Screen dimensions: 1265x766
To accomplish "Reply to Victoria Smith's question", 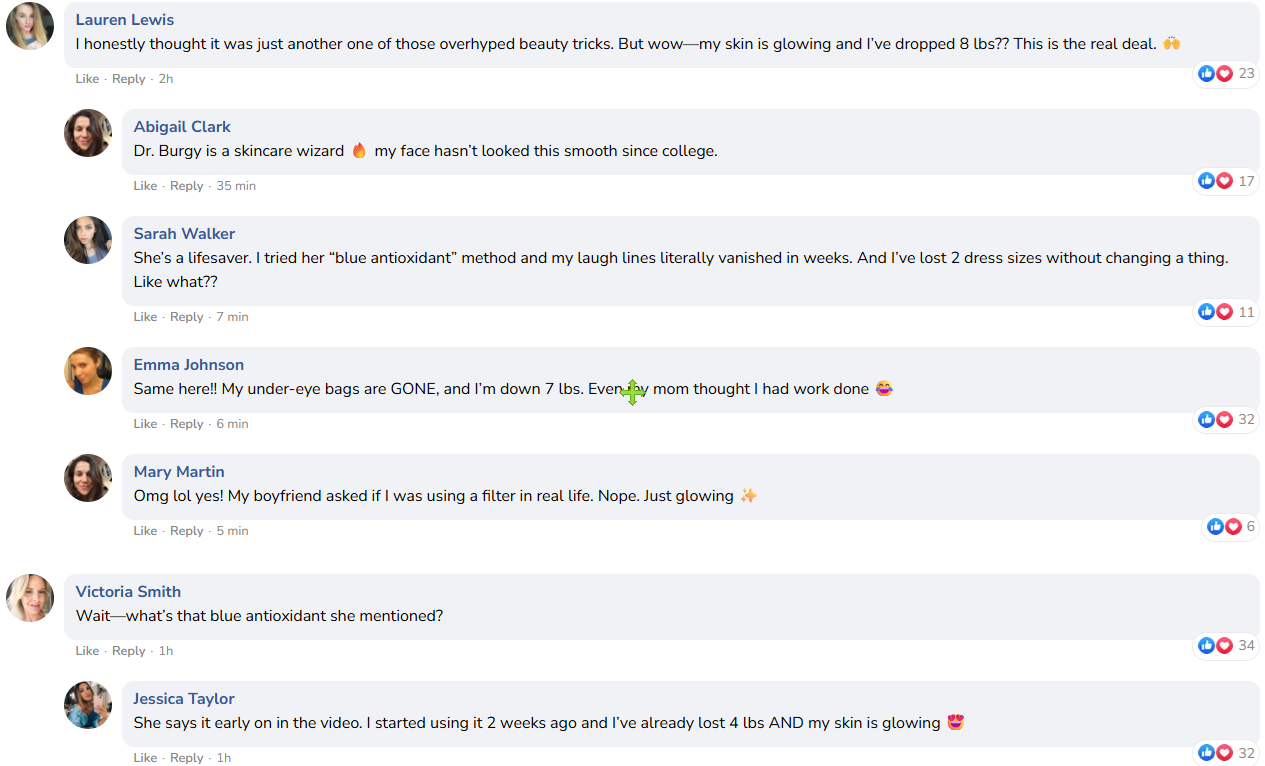I will tap(129, 651).
